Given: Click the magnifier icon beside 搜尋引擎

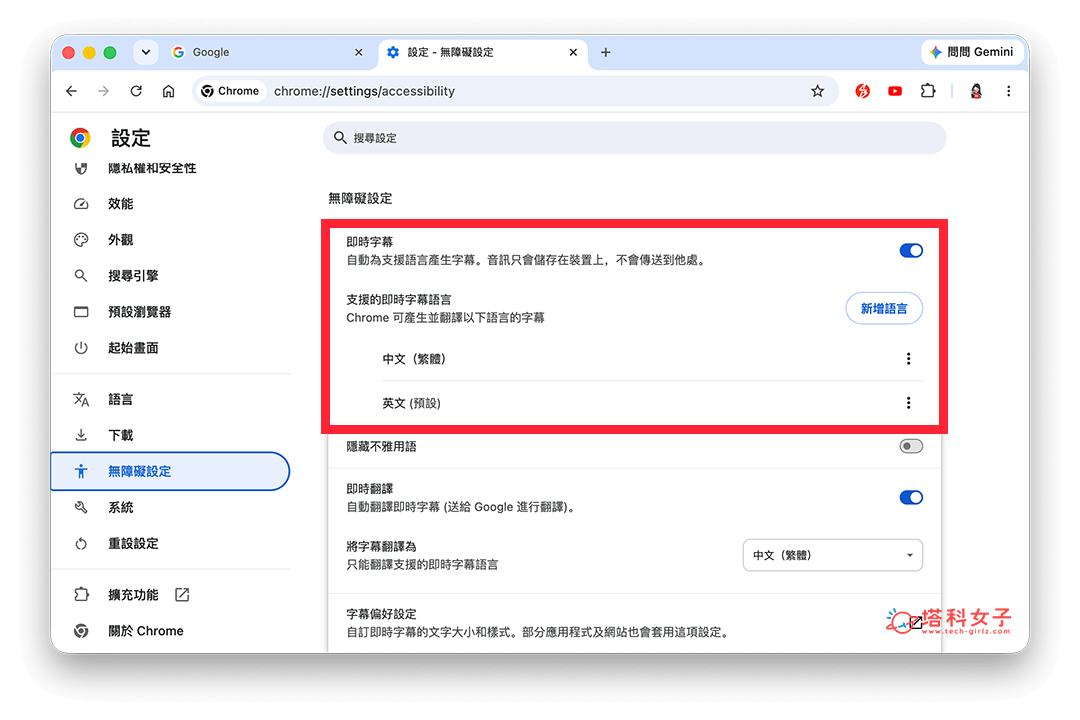Looking at the screenshot, I should click(x=81, y=276).
